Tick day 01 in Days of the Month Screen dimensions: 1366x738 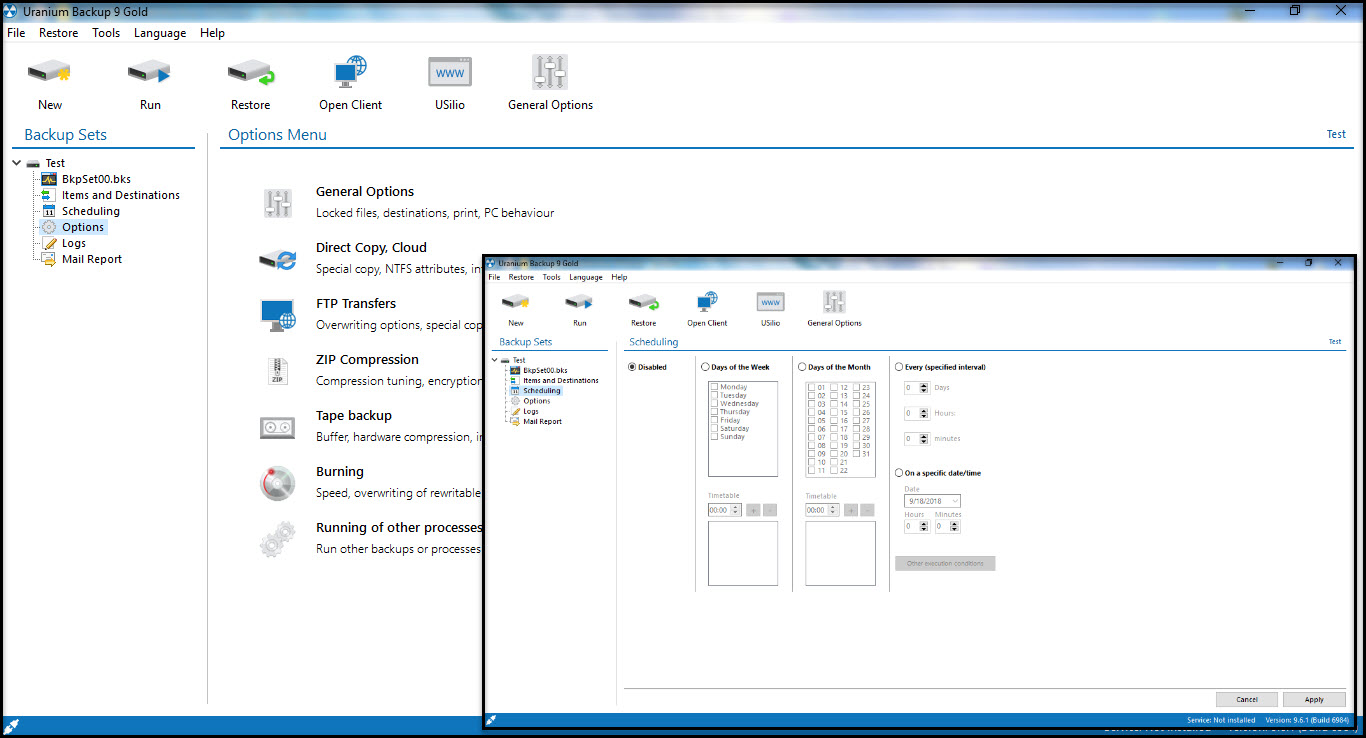811,387
